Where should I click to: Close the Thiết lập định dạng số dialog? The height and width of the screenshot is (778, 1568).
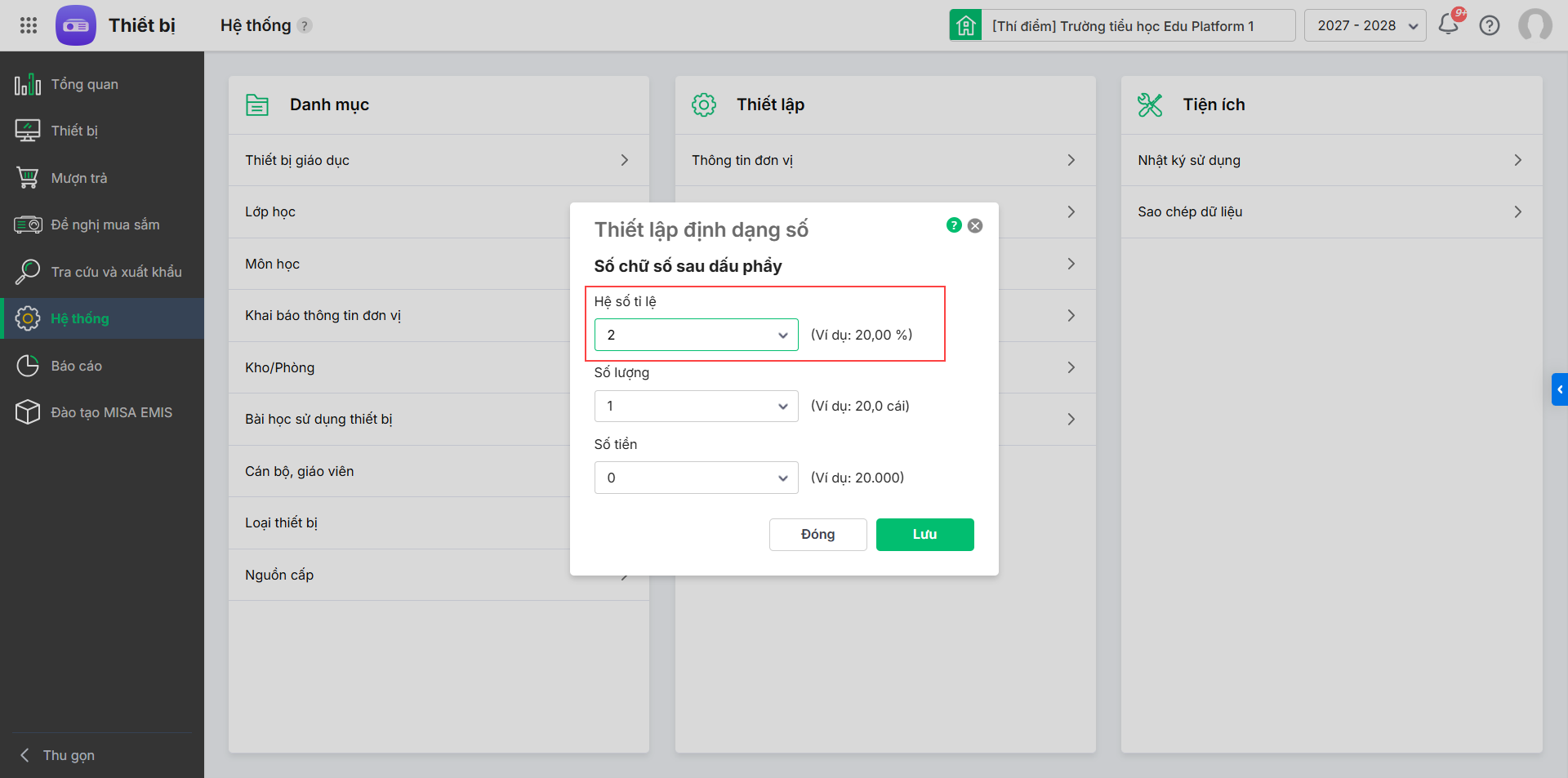975,226
